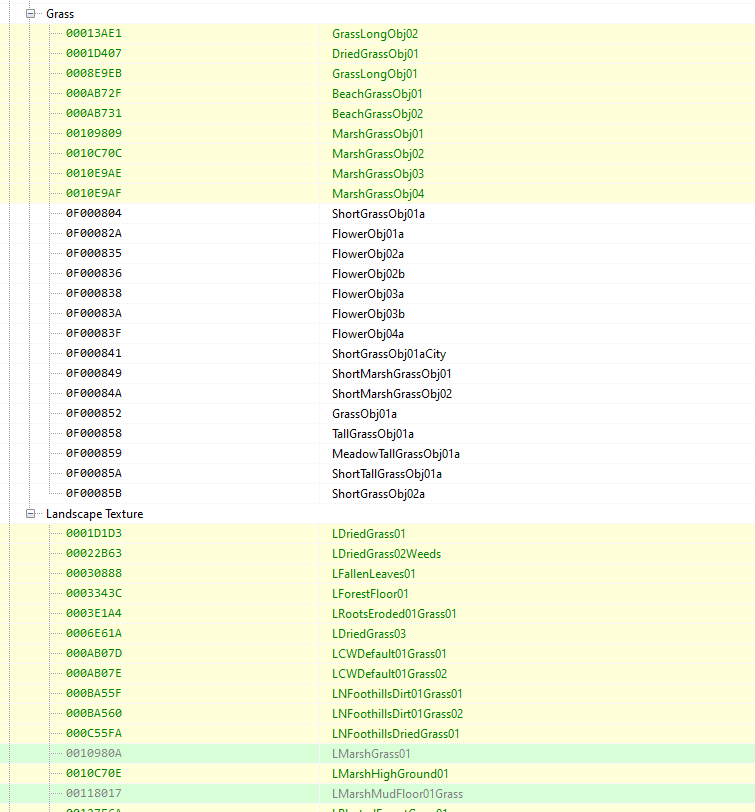Select form ID 00030888
Image resolution: width=755 pixels, height=812 pixels.
pyautogui.click(x=94, y=573)
